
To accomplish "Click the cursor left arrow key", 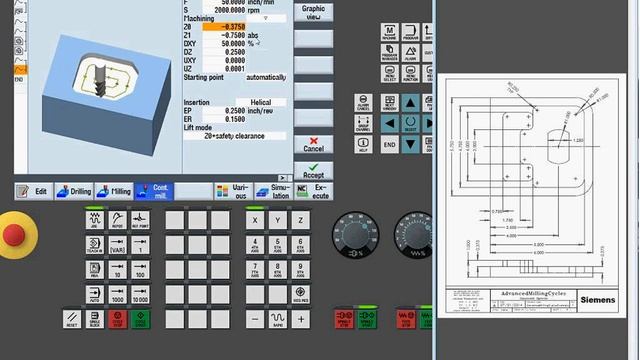I will [389, 123].
